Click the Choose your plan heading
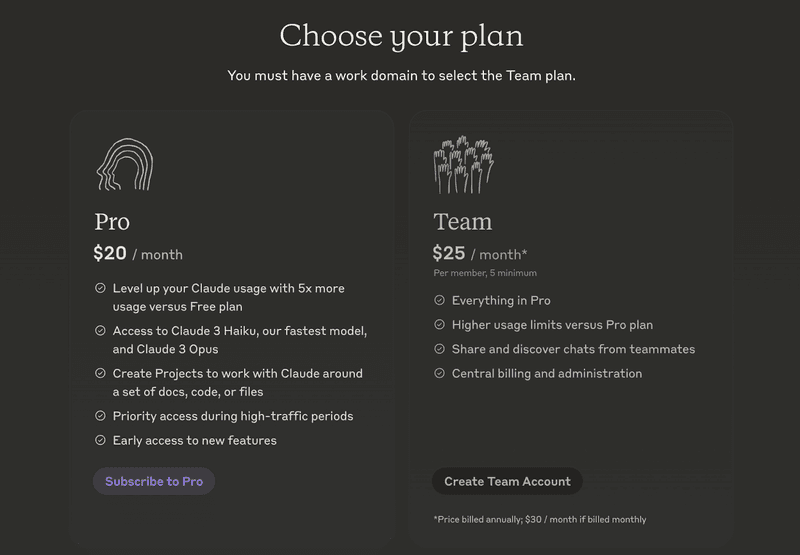Screen dimensions: 800x555 401,36
